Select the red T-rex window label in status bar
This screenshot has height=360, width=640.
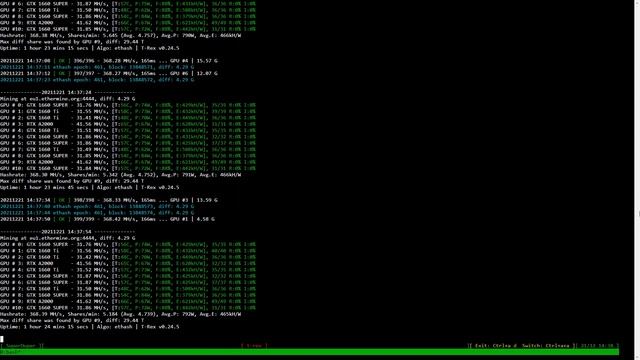254,346
